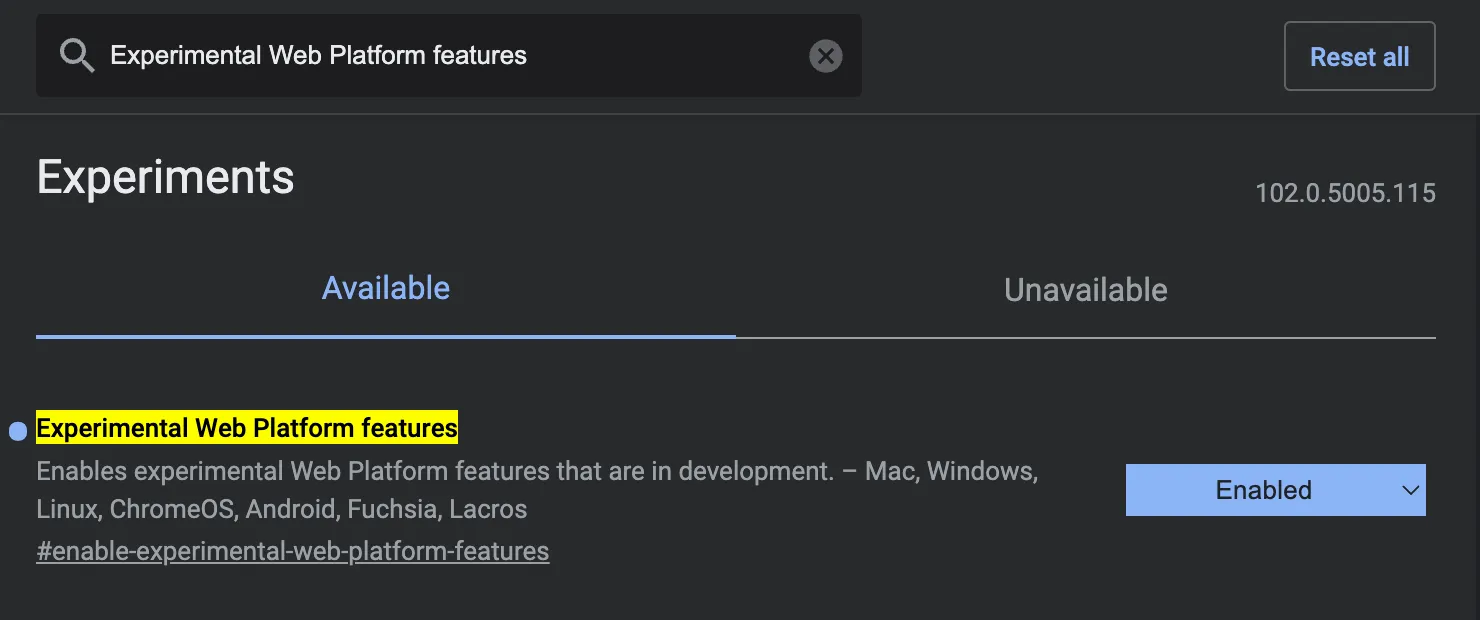The image size is (1480, 620).
Task: Click the magnifying glass search icon
Action: tap(76, 55)
